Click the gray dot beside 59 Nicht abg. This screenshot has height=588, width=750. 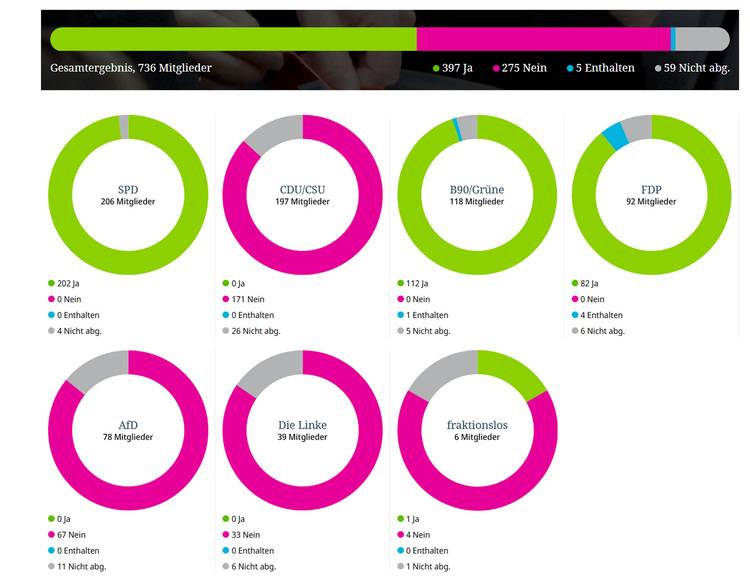click(x=657, y=69)
